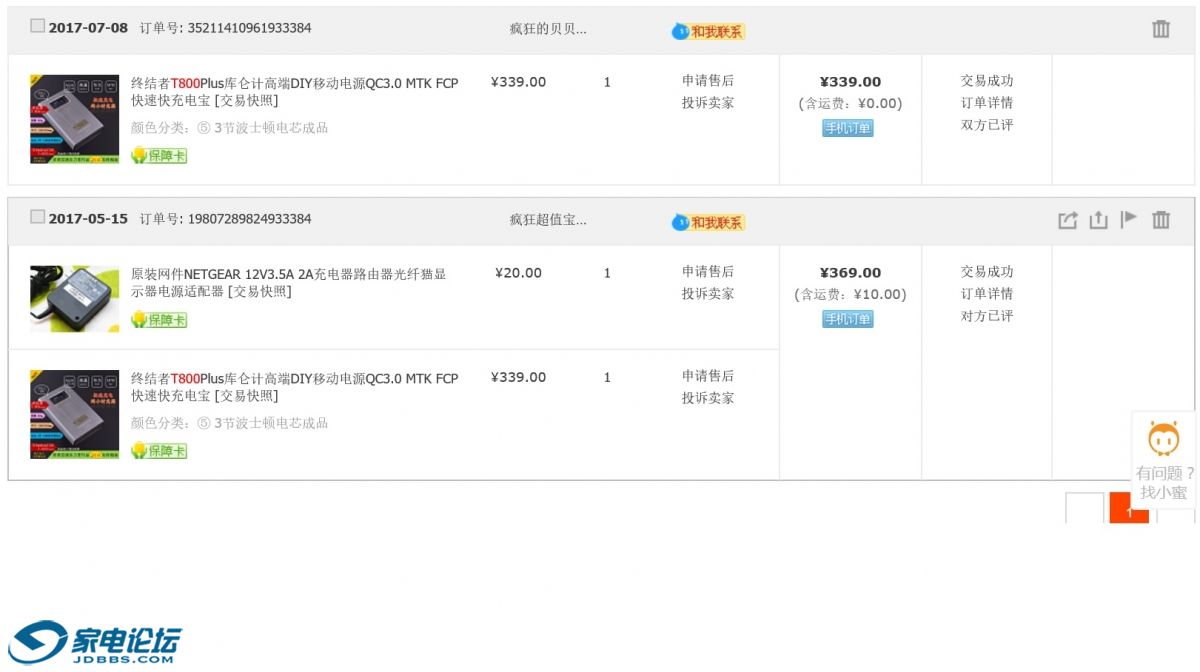The width and height of the screenshot is (1200, 672).
Task: Click 投诉卖家 in the 2017-07-08 order
Action: (x=707, y=103)
